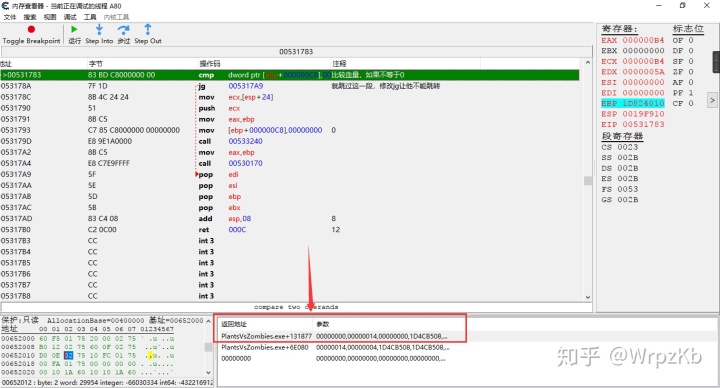The image size is (720, 388).
Task: Click the highlighted EBP 1D824010 register
Action: click(x=633, y=103)
